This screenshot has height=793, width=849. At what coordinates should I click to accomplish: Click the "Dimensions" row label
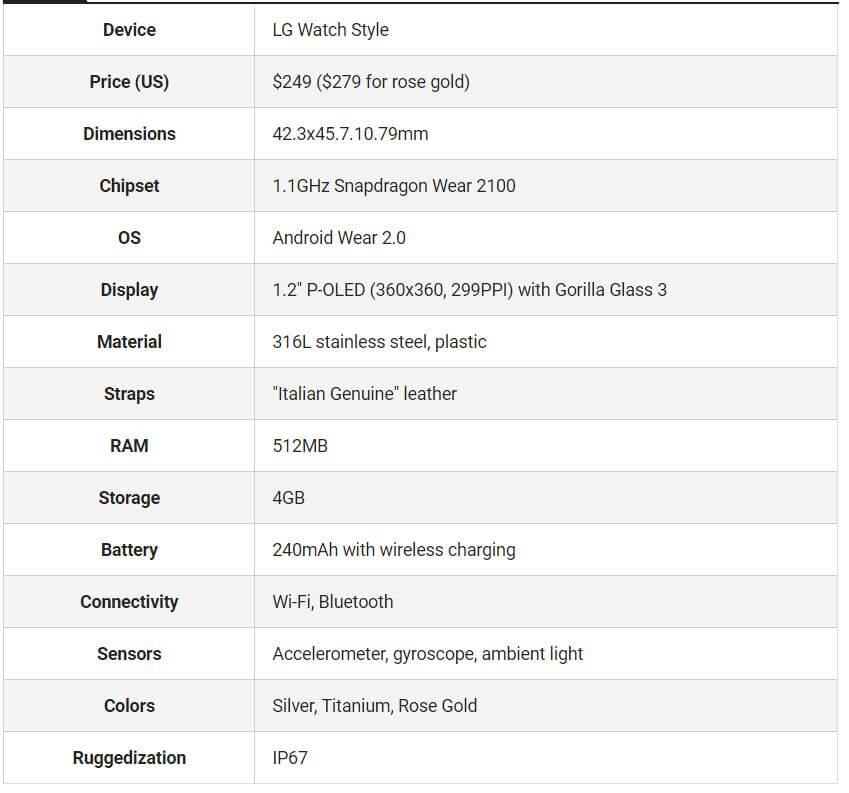pyautogui.click(x=129, y=134)
